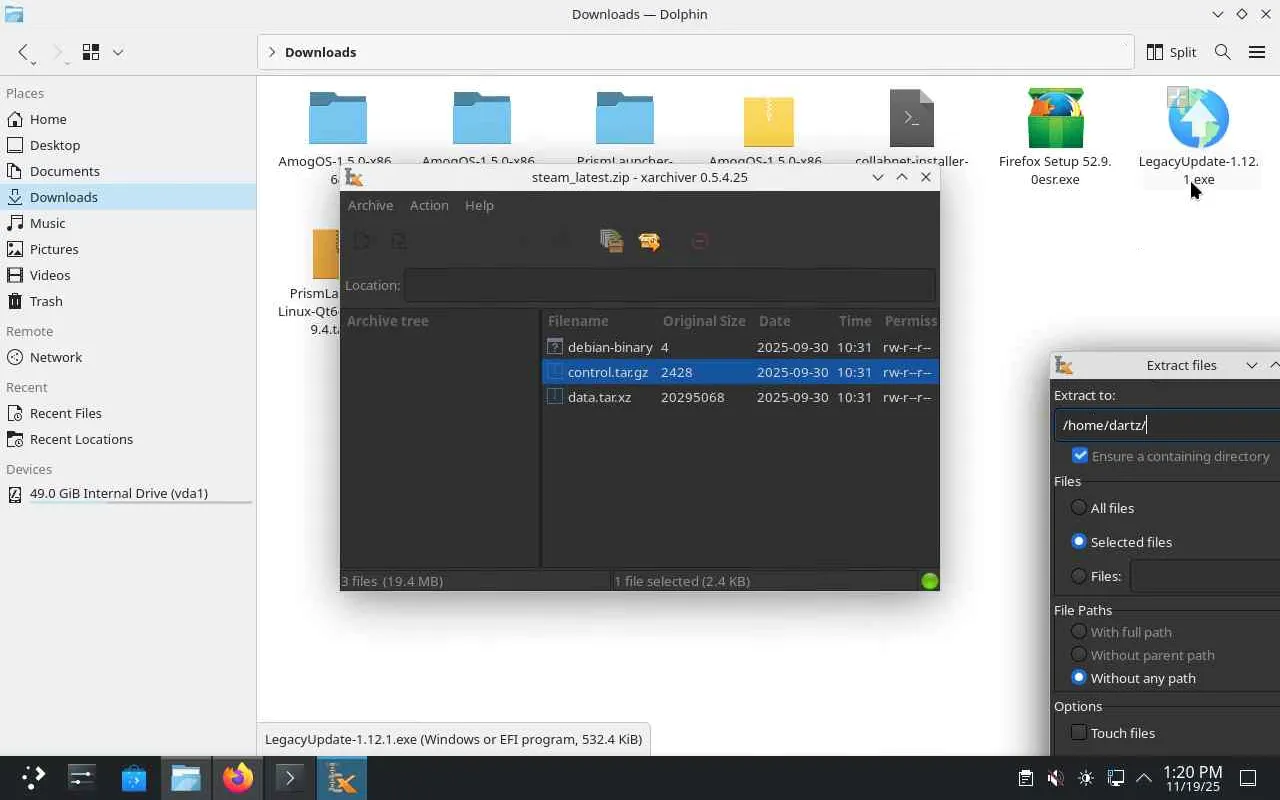Select the yellow AmogOS zip archive icon
The height and width of the screenshot is (800, 1280).
pos(769,120)
